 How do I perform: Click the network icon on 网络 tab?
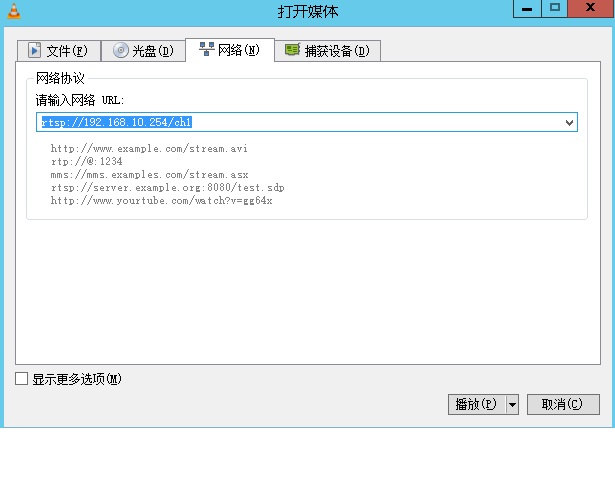tap(206, 49)
